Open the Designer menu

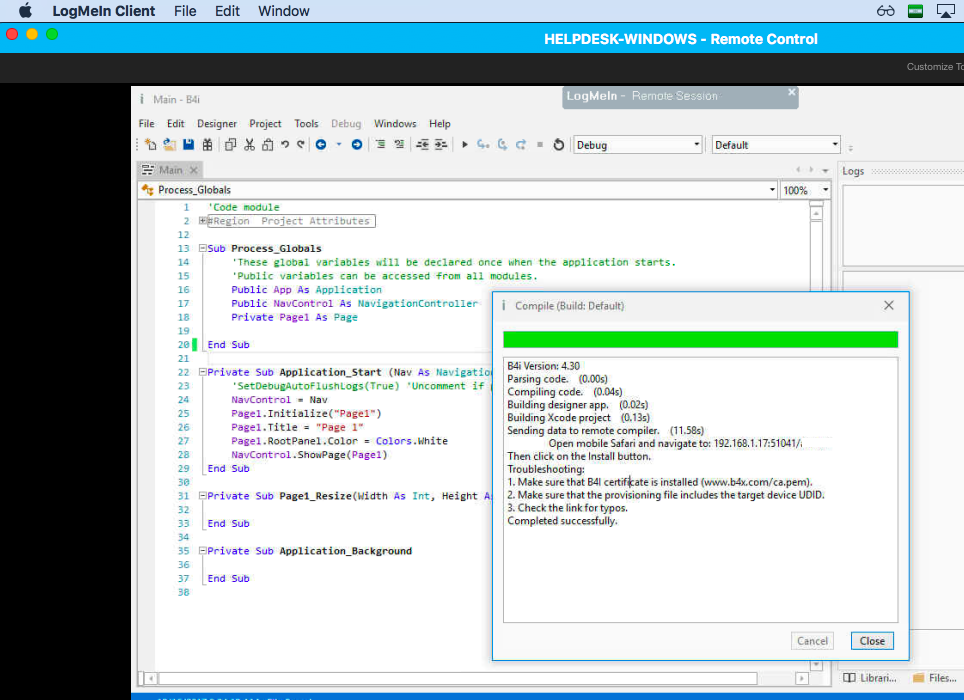(217, 124)
